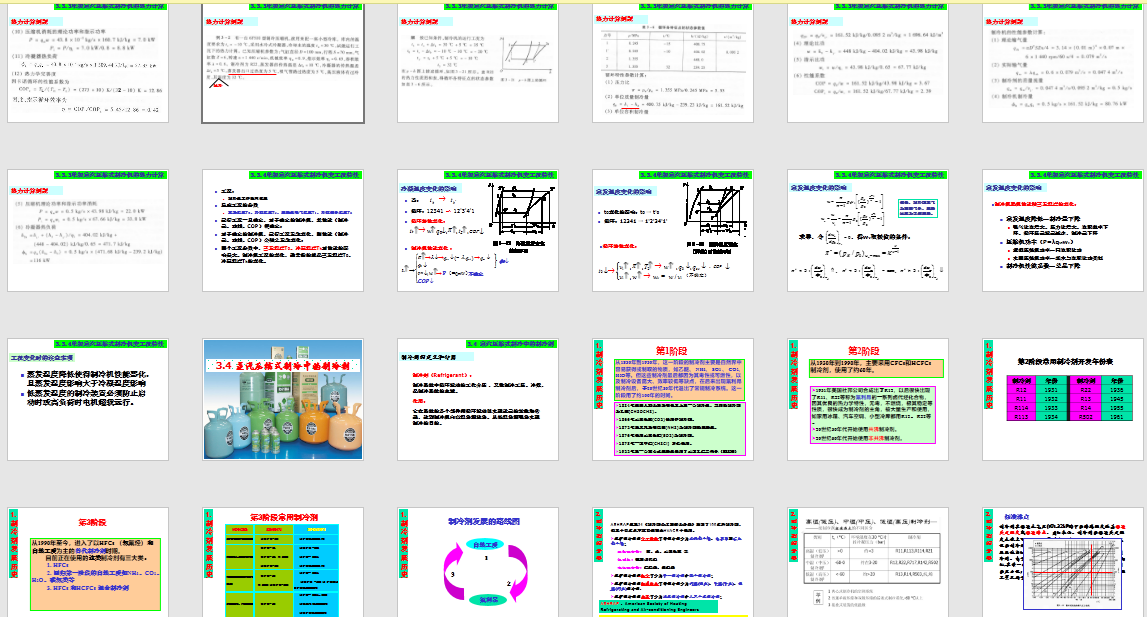This screenshot has width=1147, height=617.
Task: Open the circular arrows cycle diagram slide
Action: [476, 565]
